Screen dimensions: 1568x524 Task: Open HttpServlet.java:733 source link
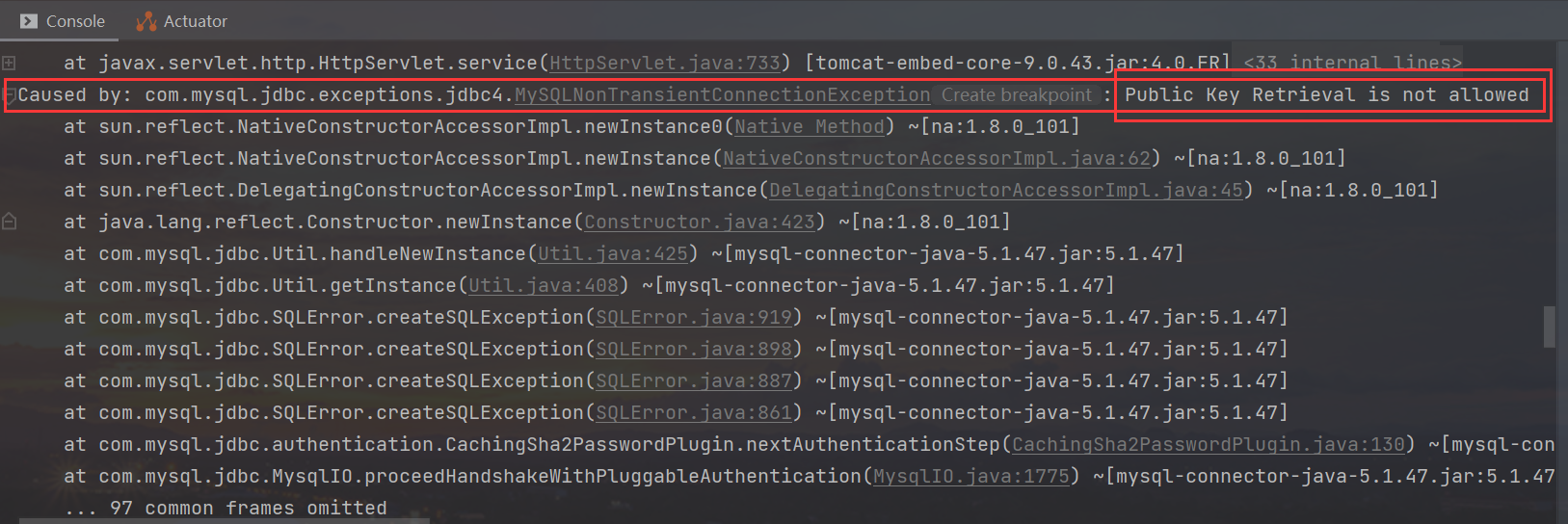coord(664,64)
